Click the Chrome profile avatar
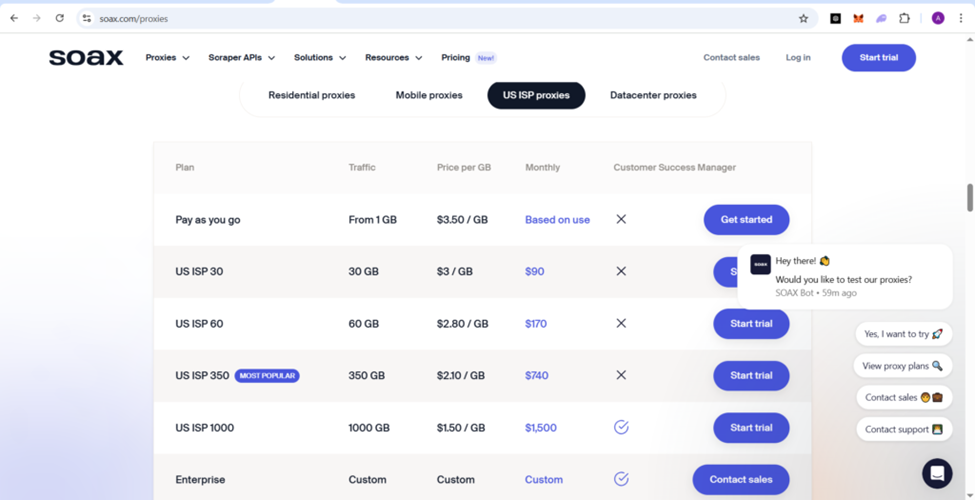 (x=938, y=18)
